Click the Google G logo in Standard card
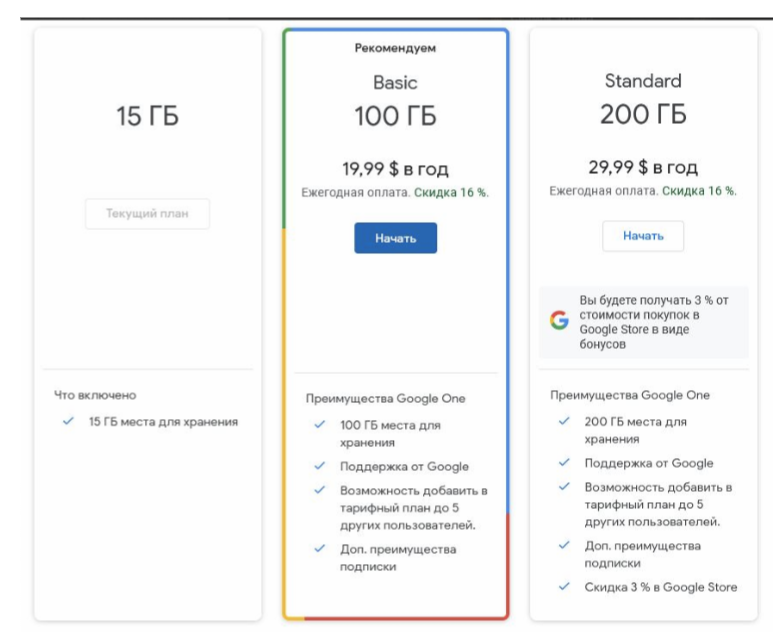 [x=560, y=320]
